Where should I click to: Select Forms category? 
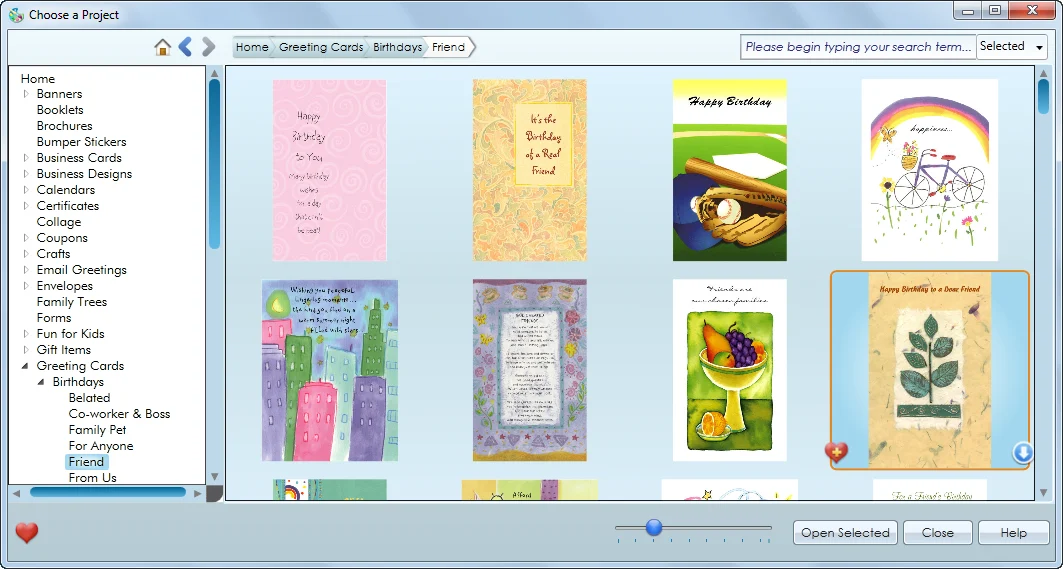pyautogui.click(x=54, y=317)
